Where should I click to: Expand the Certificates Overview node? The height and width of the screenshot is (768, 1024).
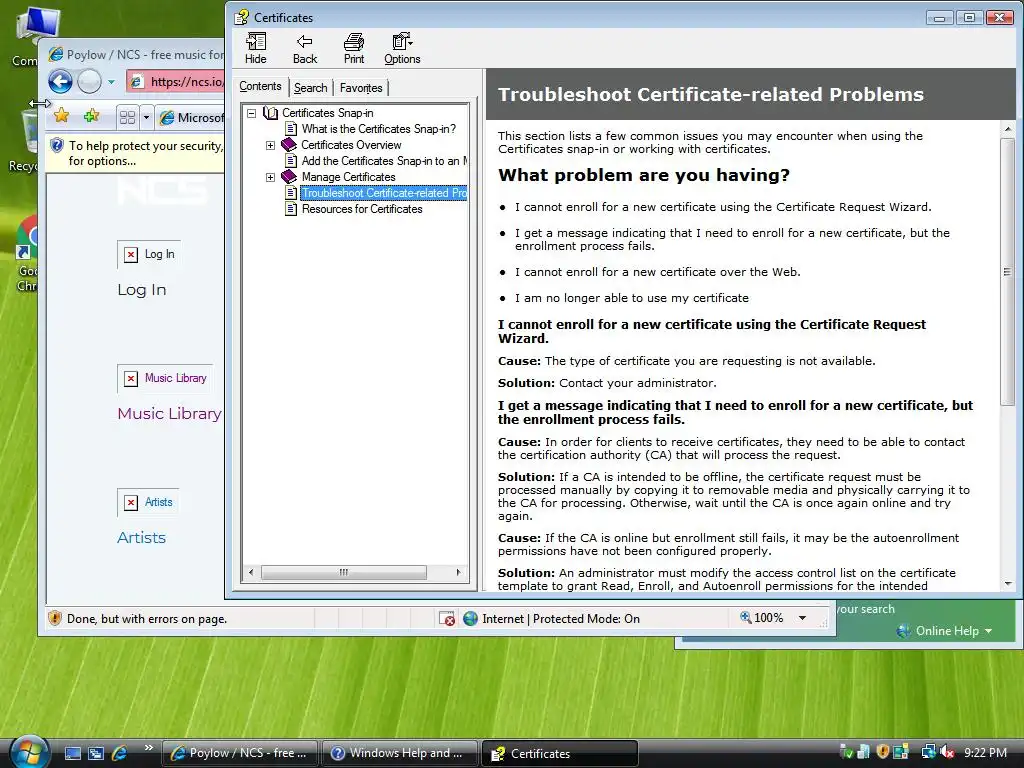(x=270, y=145)
